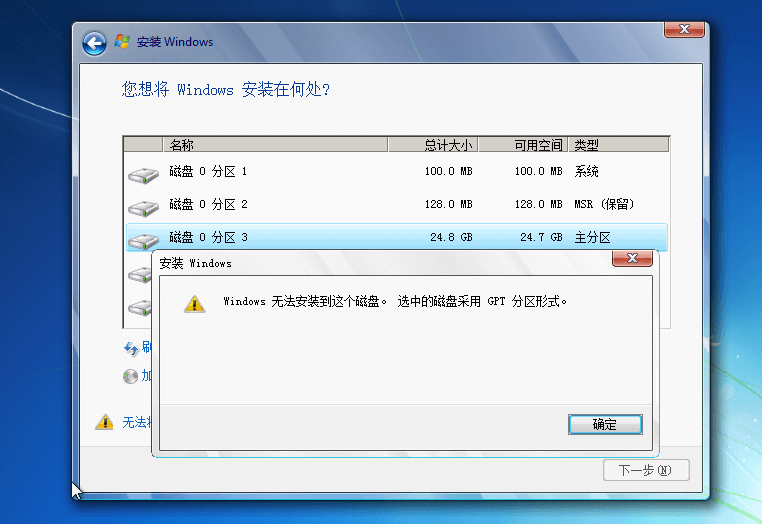The image size is (762, 524).
Task: Click the 系统 type cell
Action: pyautogui.click(x=587, y=172)
